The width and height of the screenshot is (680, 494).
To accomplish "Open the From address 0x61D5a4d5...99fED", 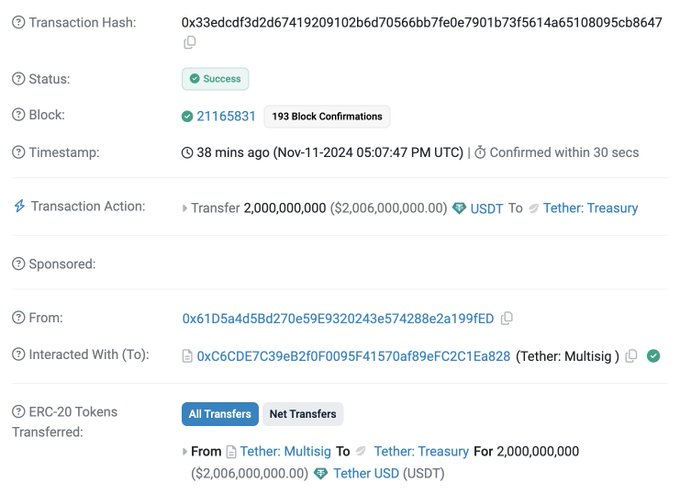I will 338,318.
